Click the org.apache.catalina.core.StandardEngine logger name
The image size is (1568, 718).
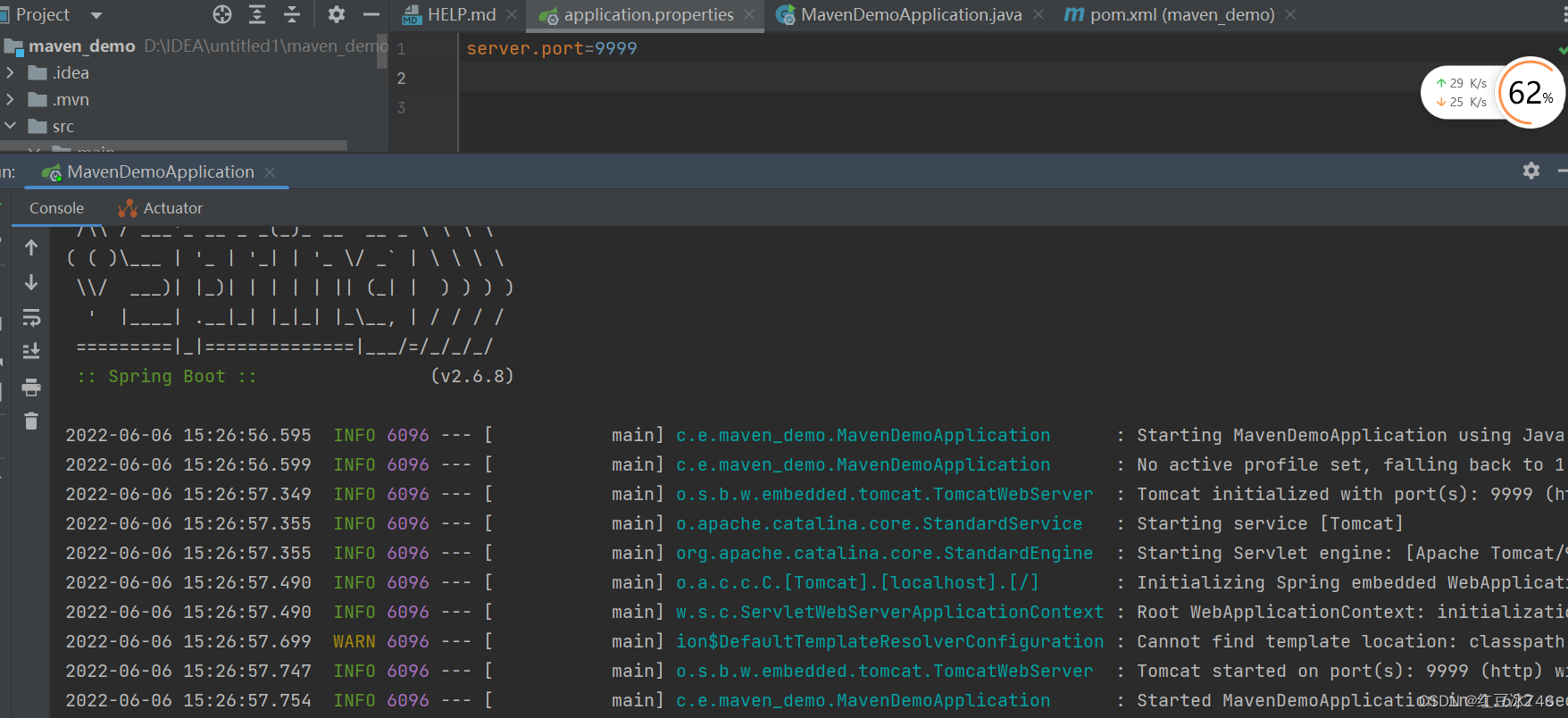pyautogui.click(x=884, y=553)
